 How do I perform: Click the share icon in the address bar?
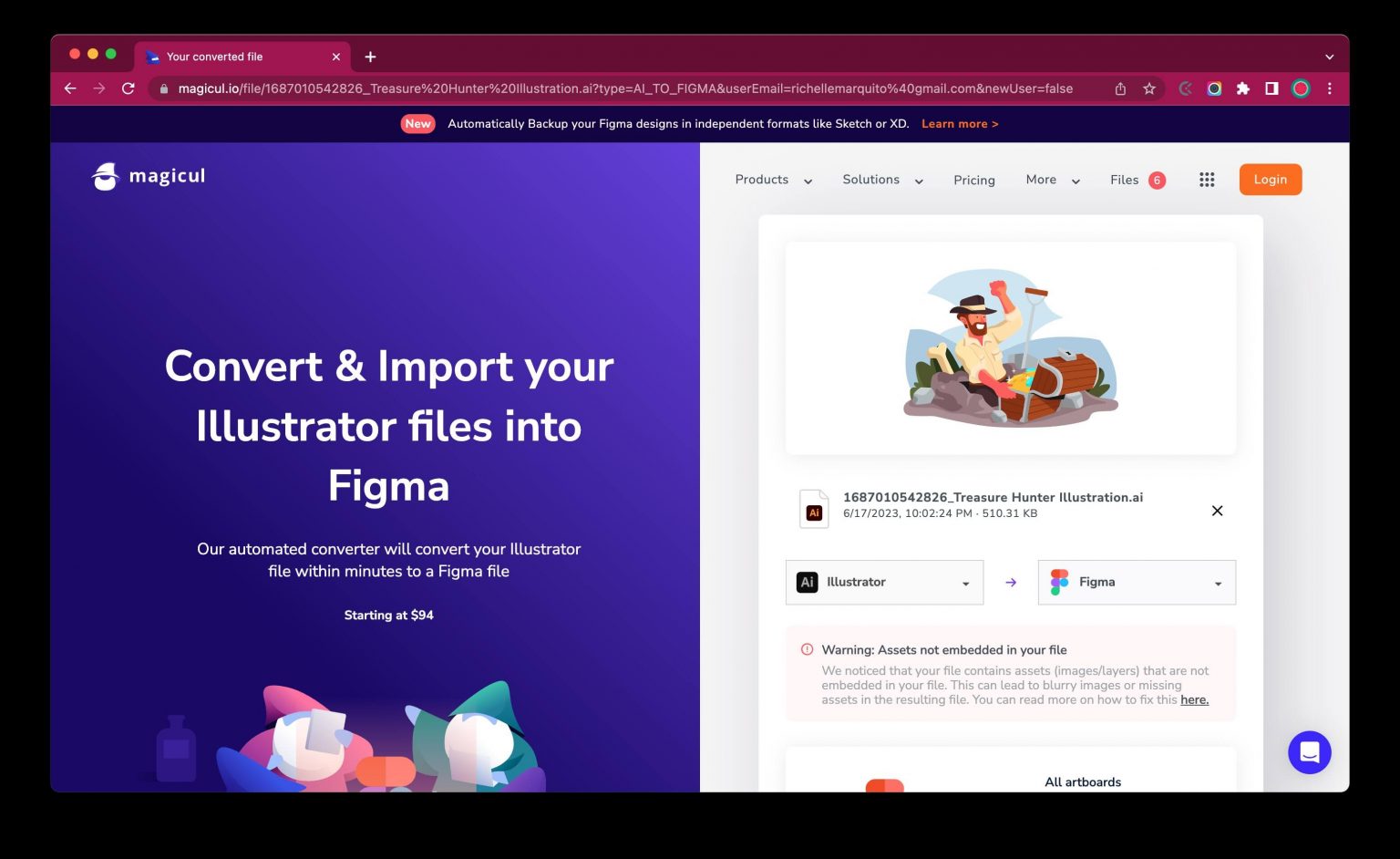1119,88
